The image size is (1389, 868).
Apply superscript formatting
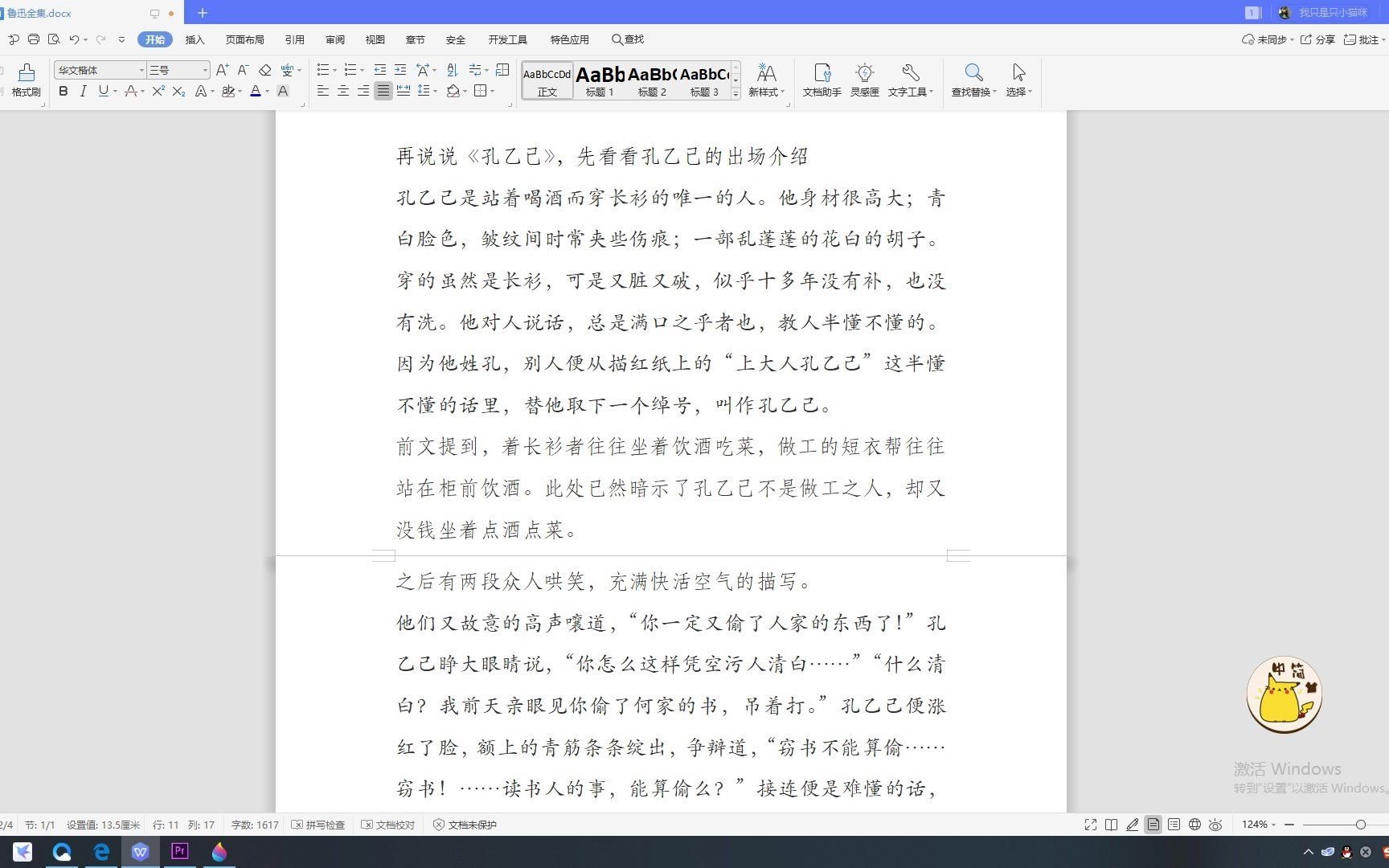tap(158, 91)
